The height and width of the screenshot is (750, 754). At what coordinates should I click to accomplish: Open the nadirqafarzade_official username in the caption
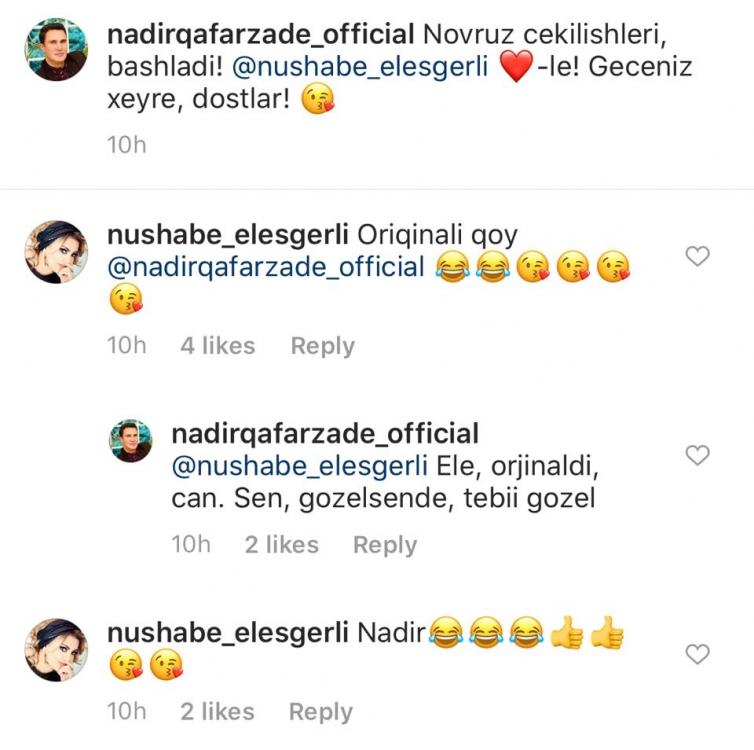click(260, 35)
